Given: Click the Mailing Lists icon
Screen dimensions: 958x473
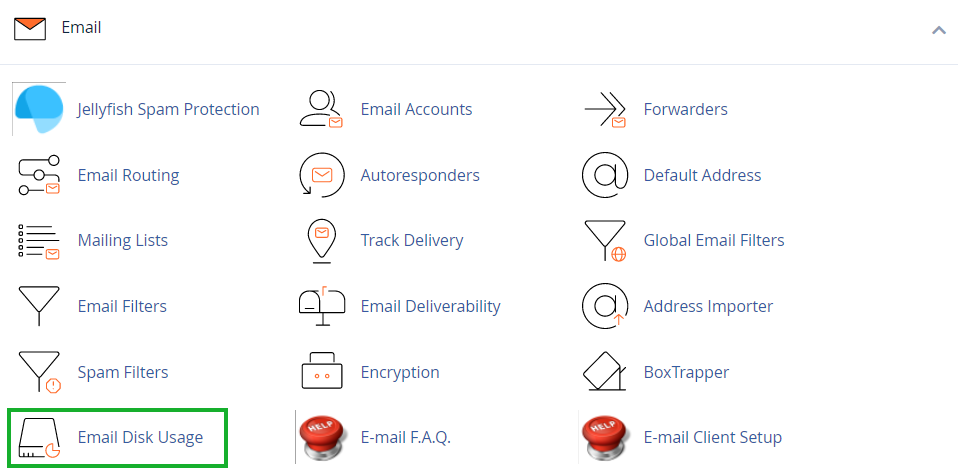Looking at the screenshot, I should coord(39,241).
